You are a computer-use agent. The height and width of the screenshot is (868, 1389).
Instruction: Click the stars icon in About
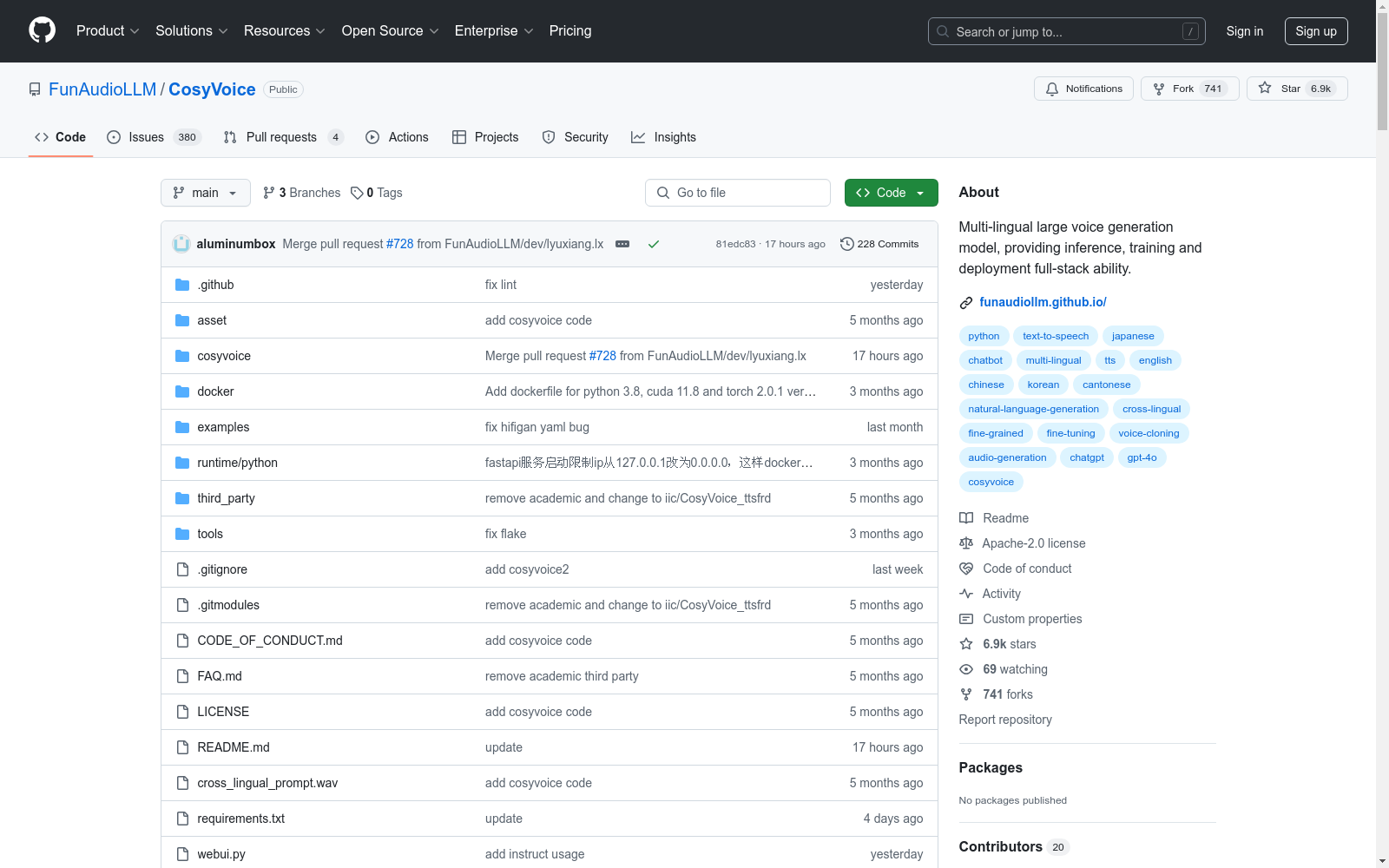click(x=966, y=644)
